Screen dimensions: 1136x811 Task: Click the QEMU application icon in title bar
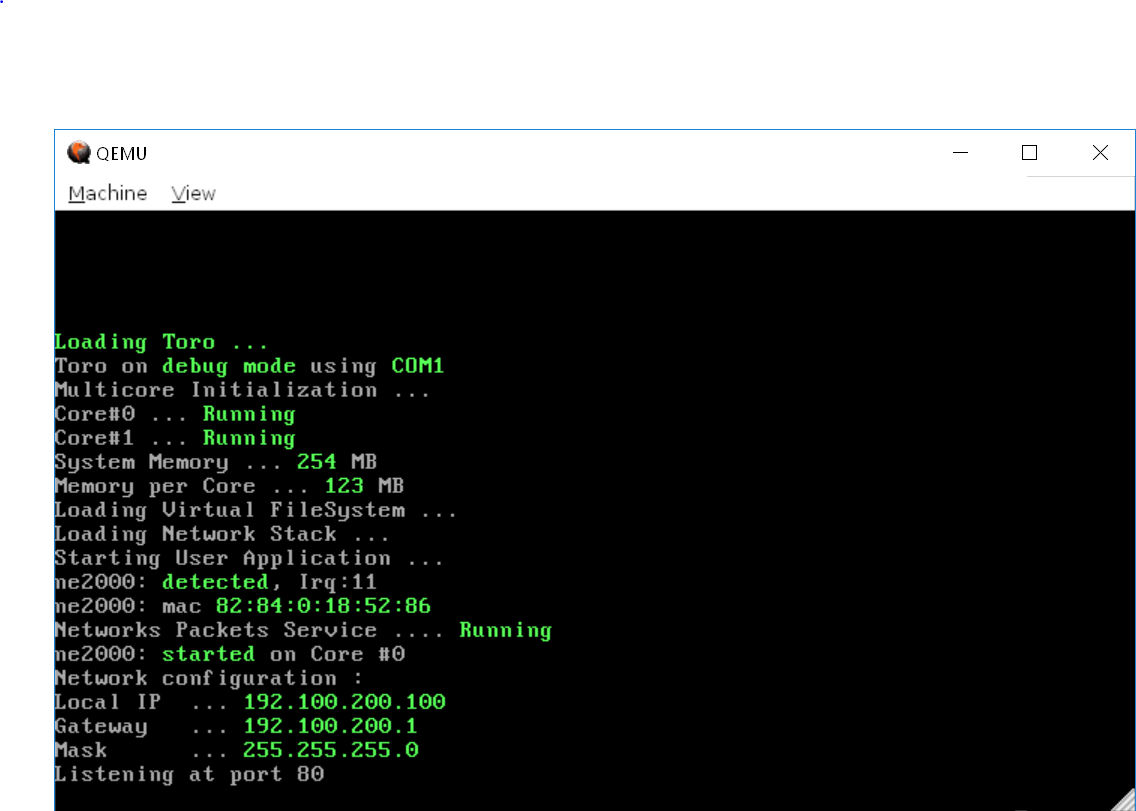click(78, 153)
